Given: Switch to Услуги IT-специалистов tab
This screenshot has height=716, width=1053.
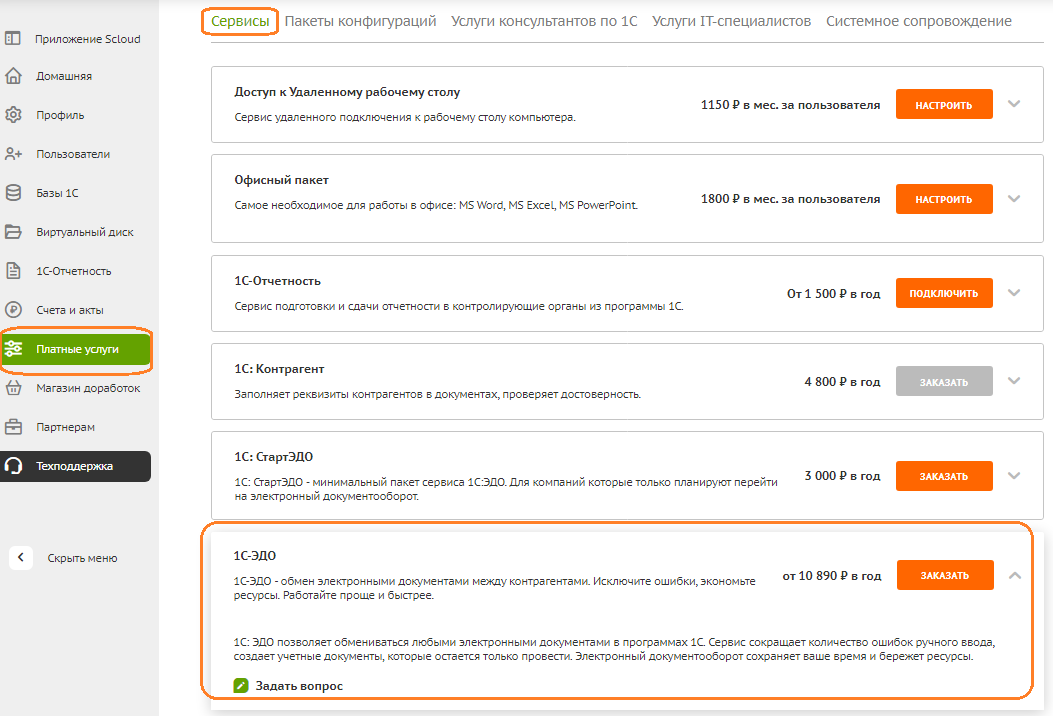Looking at the screenshot, I should (x=731, y=21).
